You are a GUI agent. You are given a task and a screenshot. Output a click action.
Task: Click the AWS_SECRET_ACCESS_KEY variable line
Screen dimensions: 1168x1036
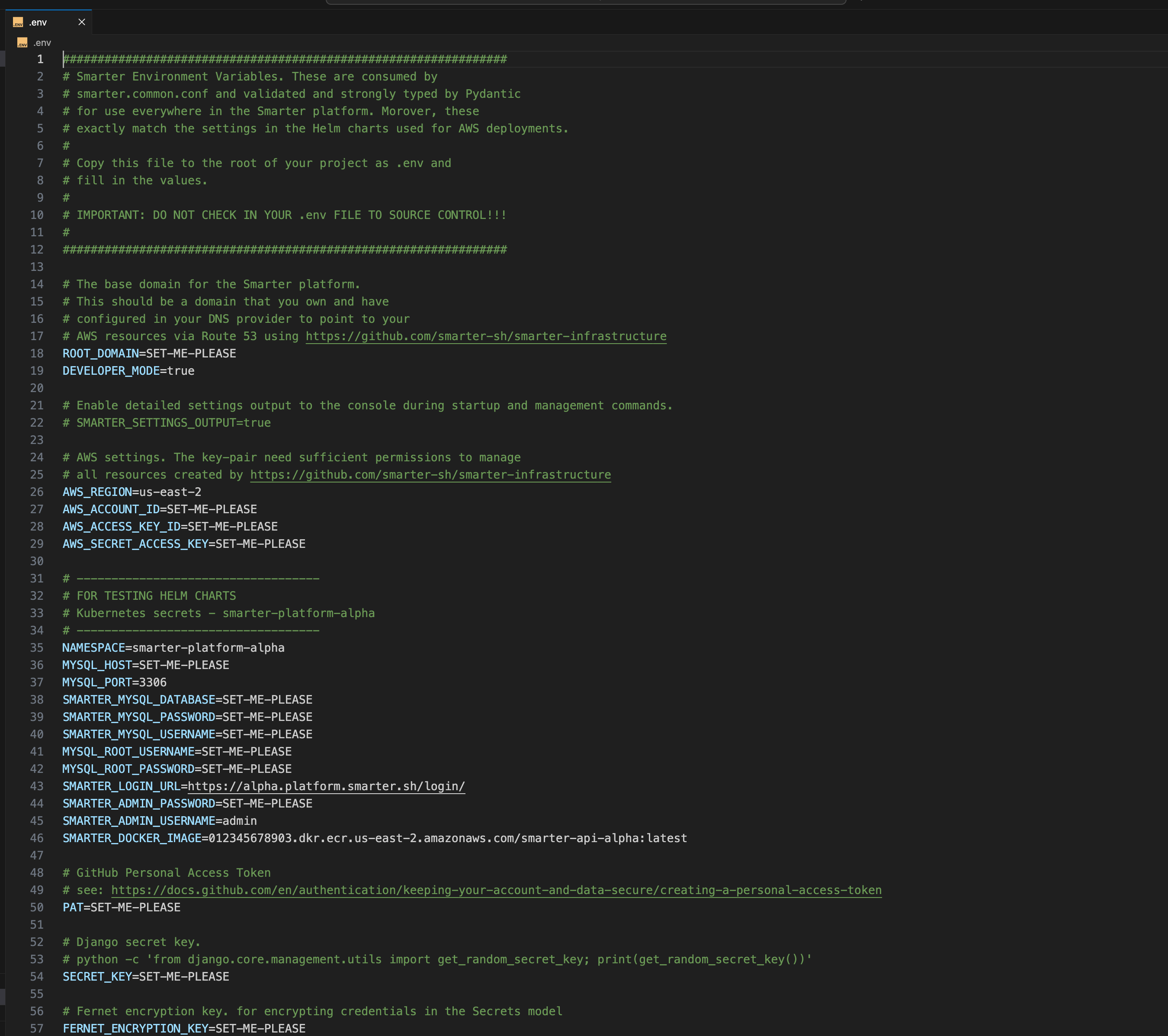(x=184, y=544)
